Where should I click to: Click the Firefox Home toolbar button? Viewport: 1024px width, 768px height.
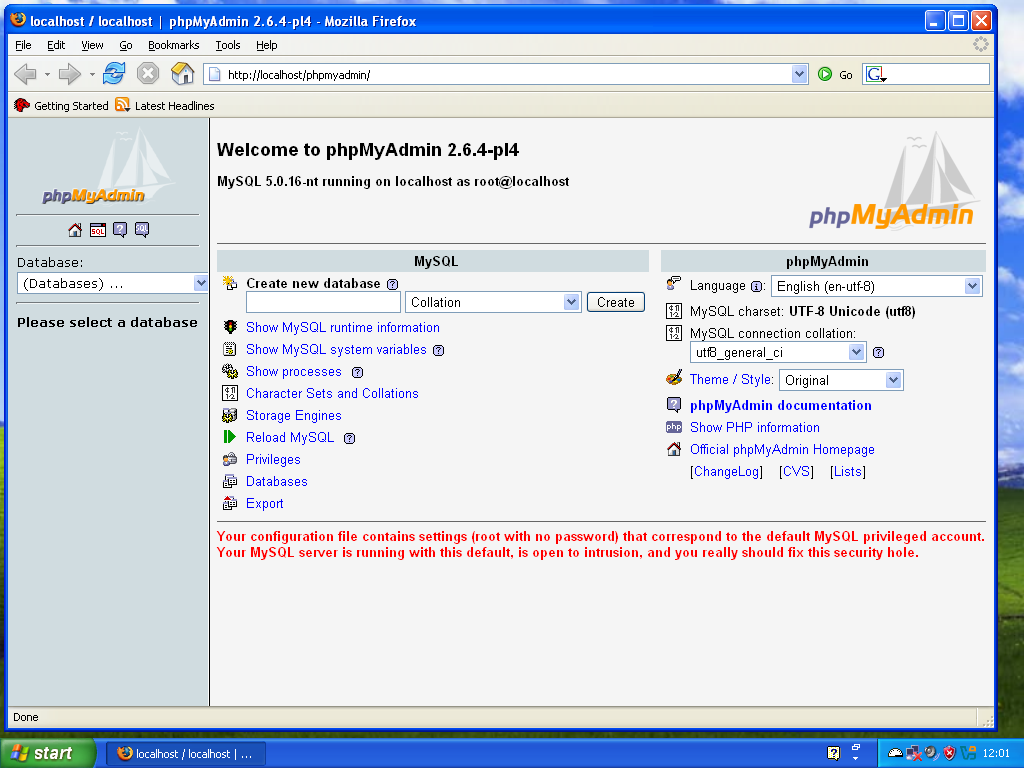[182, 74]
